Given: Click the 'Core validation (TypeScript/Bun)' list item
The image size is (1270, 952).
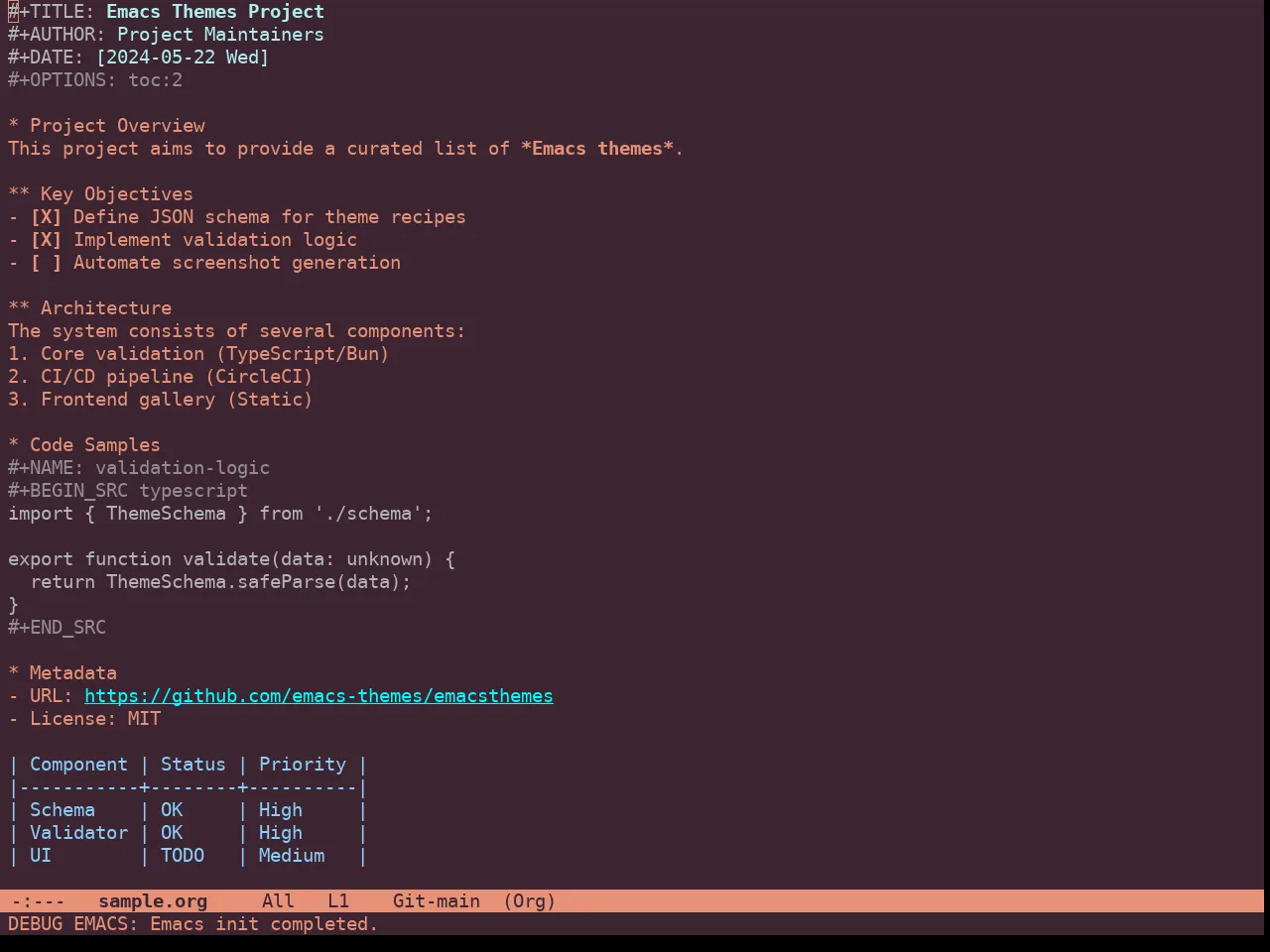Looking at the screenshot, I should 198,354.
